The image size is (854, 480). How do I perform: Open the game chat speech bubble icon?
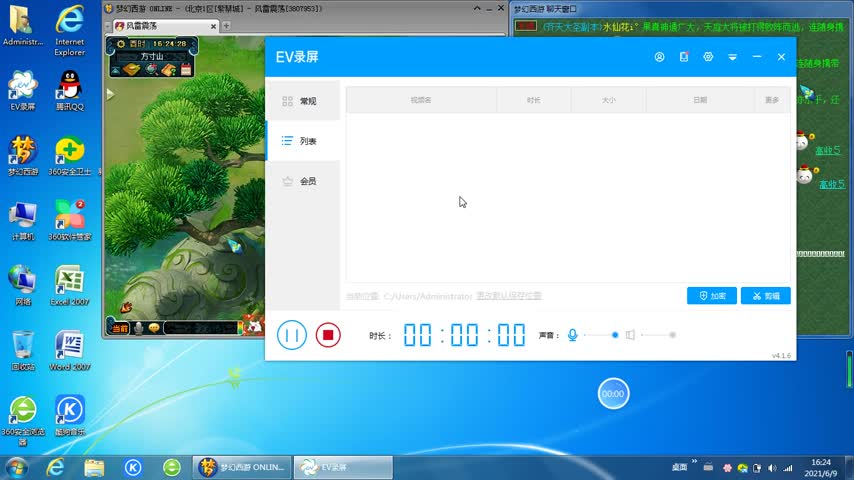pos(154,328)
